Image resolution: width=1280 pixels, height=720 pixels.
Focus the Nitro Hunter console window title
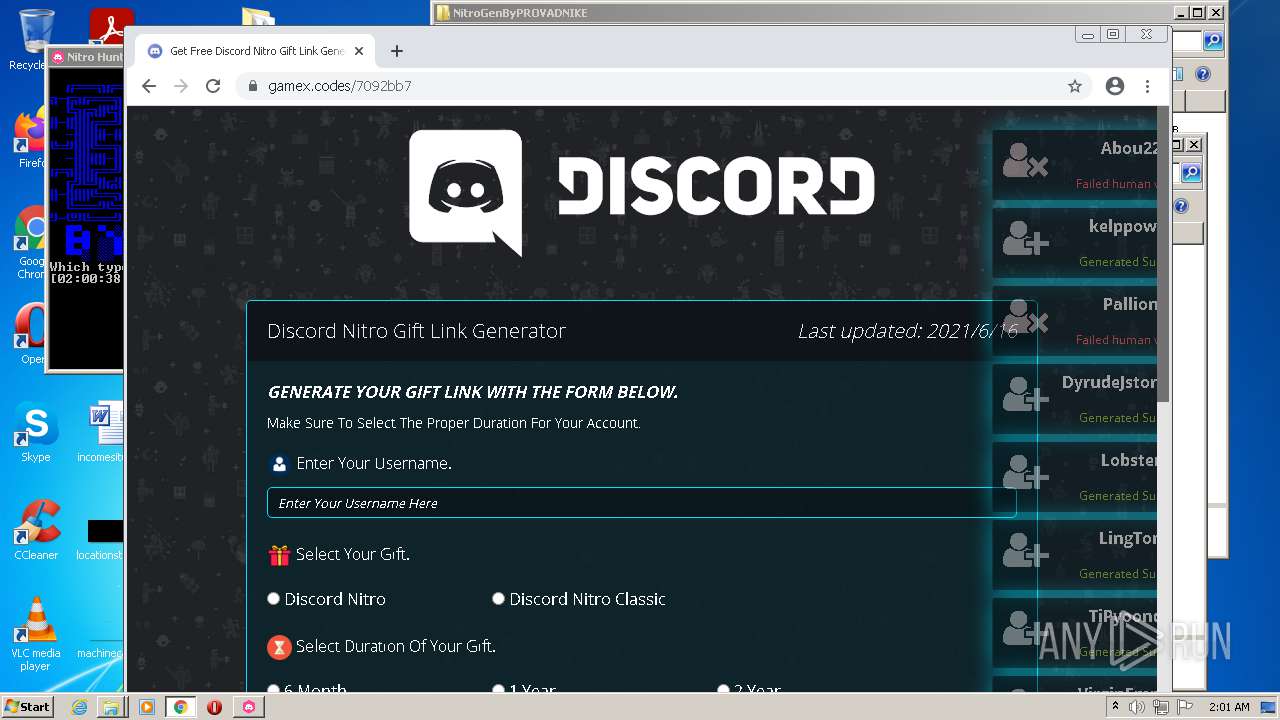(88, 57)
